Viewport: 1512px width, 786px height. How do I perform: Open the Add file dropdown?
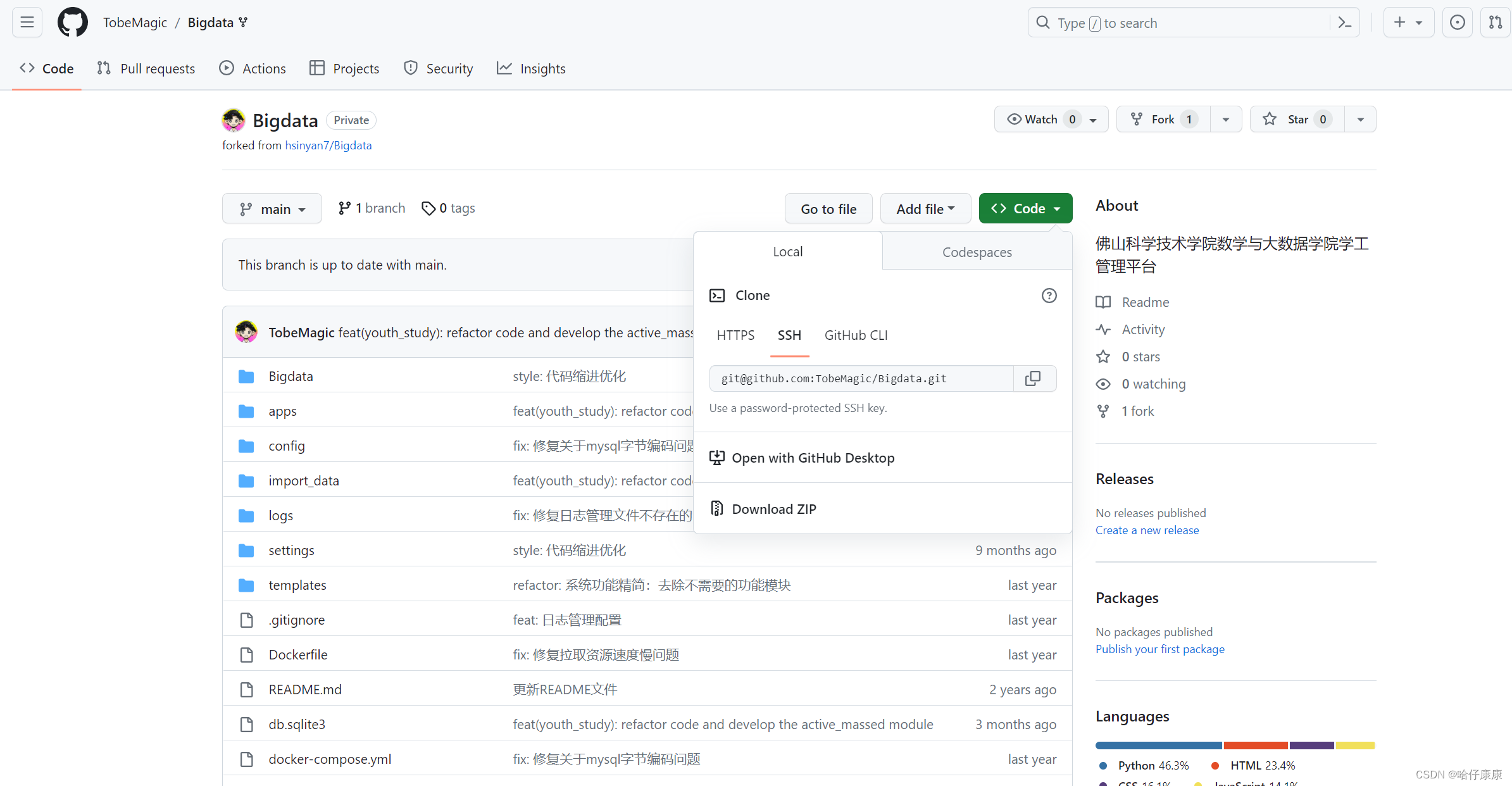pos(925,208)
